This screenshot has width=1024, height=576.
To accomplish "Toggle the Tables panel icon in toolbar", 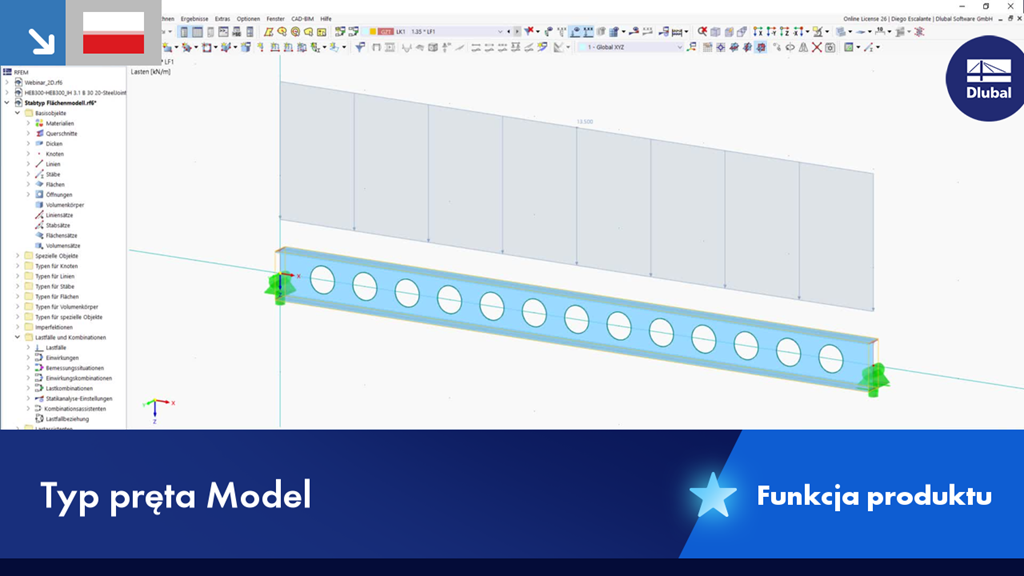I will pos(197,31).
